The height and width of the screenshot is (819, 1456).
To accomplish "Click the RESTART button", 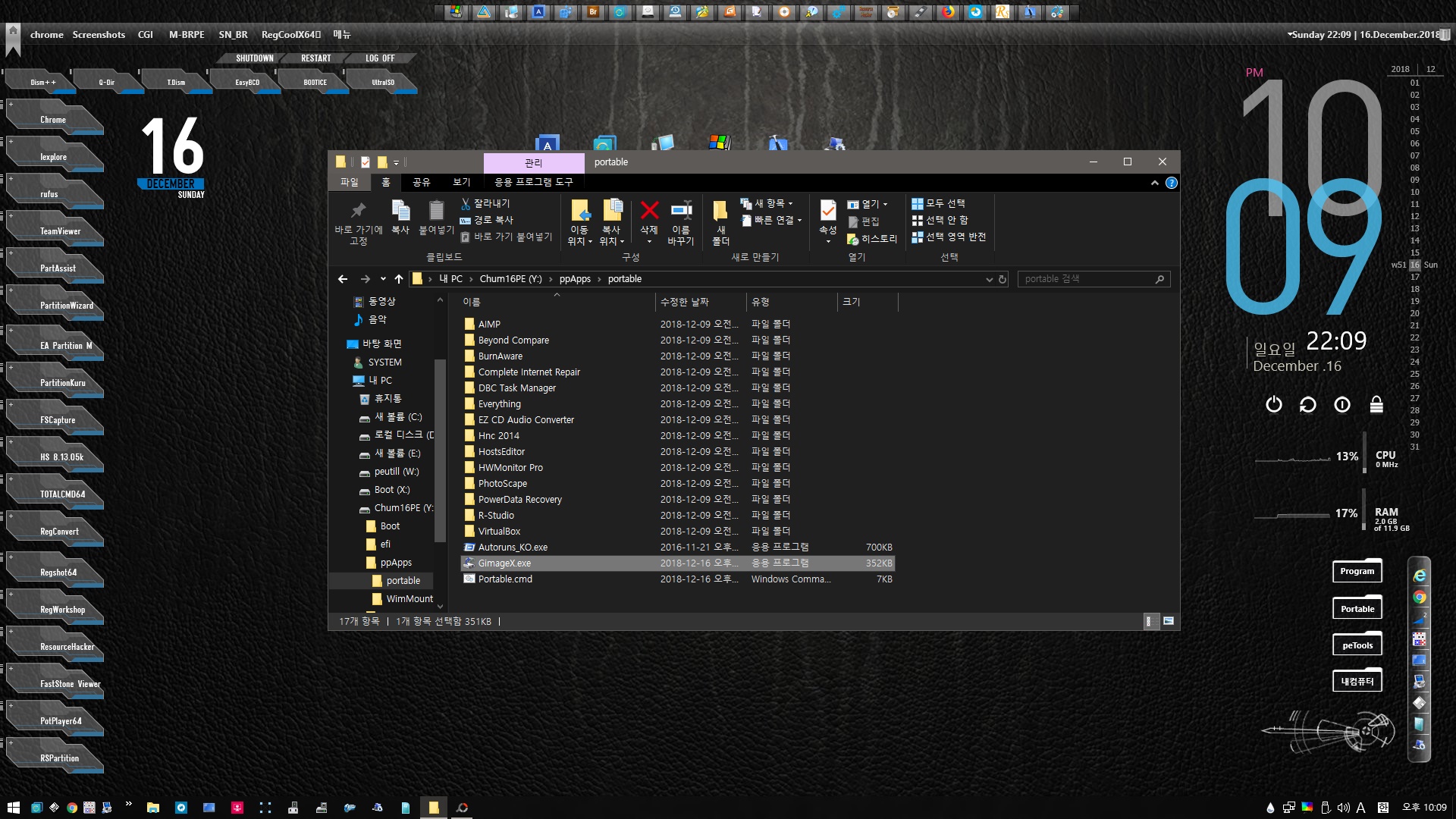I will (315, 58).
